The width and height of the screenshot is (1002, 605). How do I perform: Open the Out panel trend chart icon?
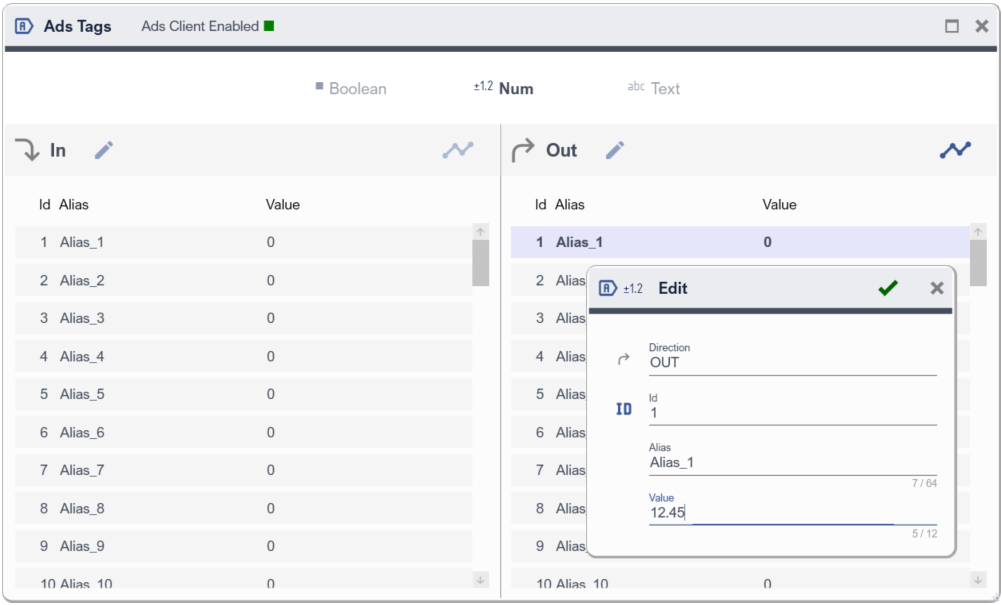[954, 150]
